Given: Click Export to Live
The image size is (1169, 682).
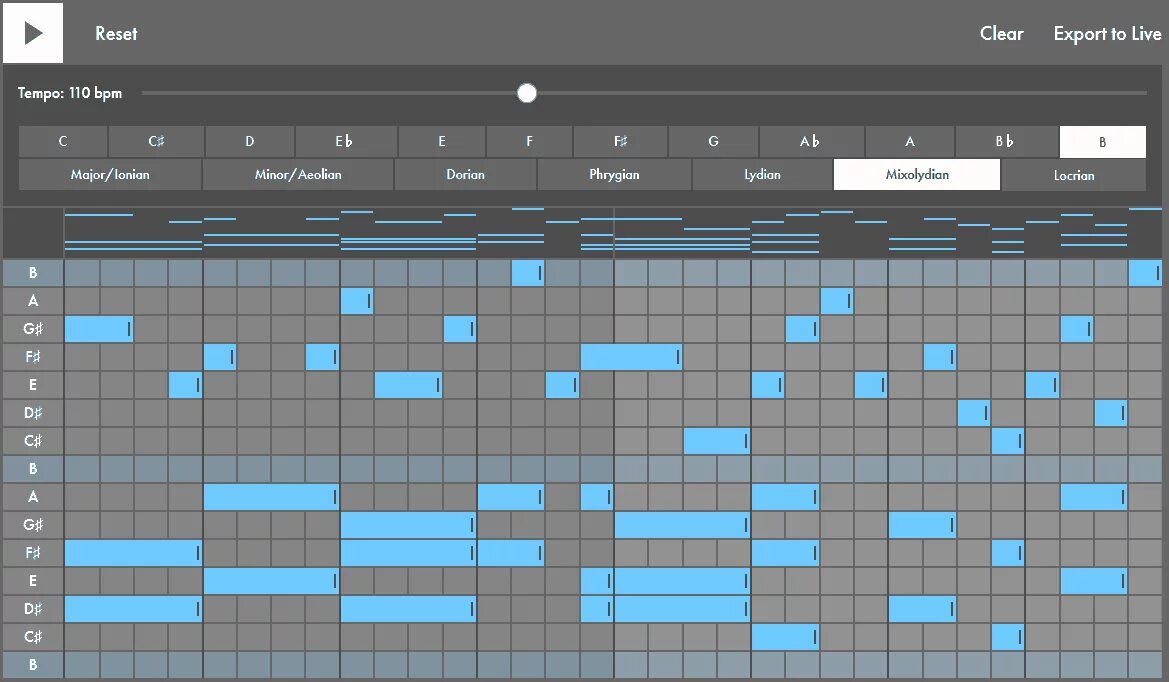Looking at the screenshot, I should click(x=1107, y=34).
